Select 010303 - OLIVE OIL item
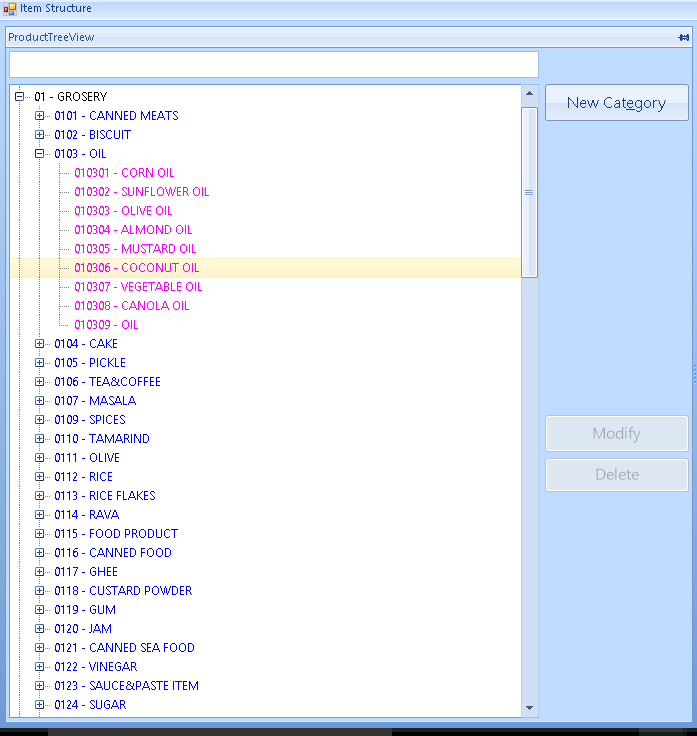This screenshot has height=736, width=697. click(123, 211)
